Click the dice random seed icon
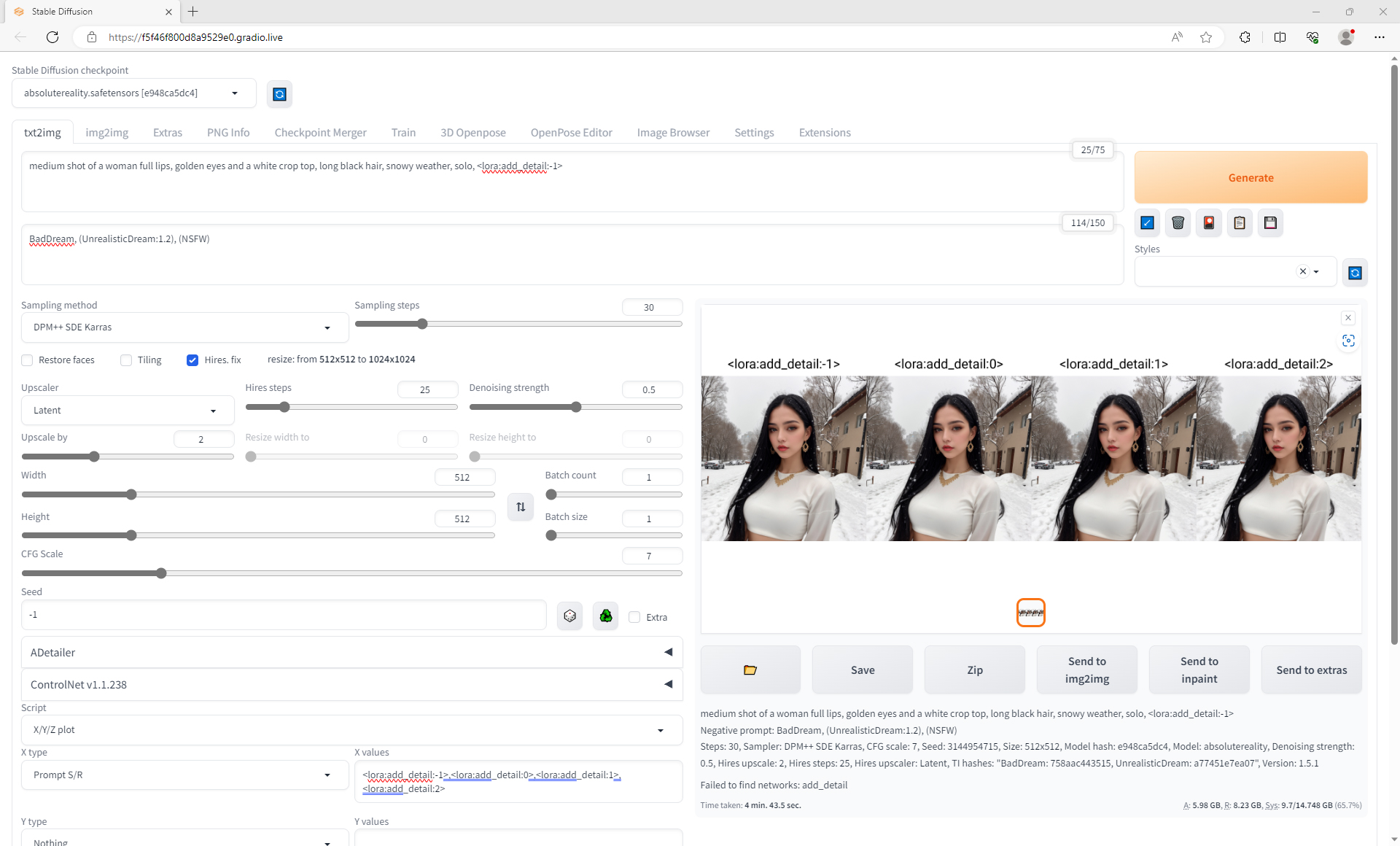The image size is (1400, 846). 569,616
